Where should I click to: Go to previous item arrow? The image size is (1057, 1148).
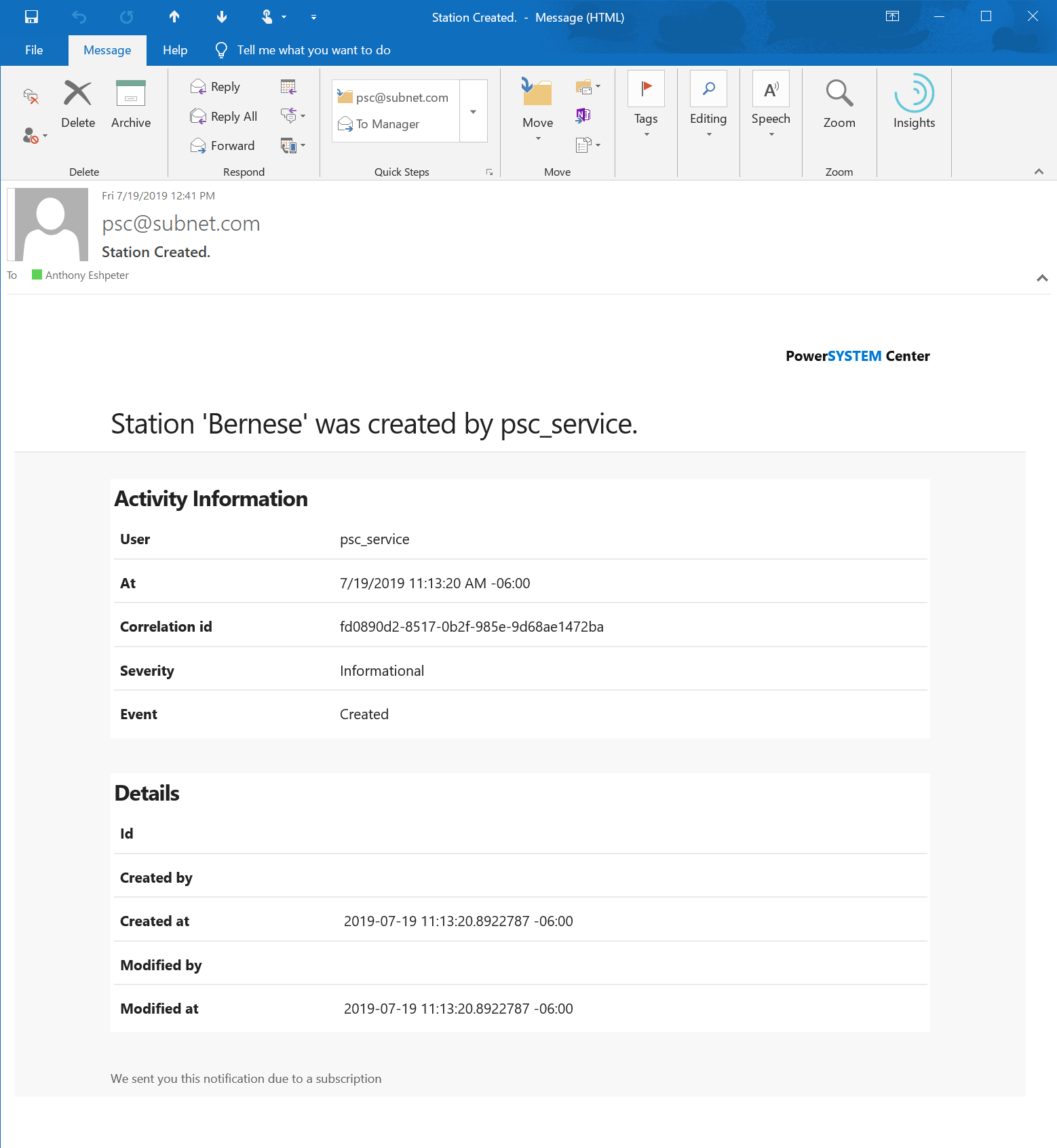coord(174,17)
